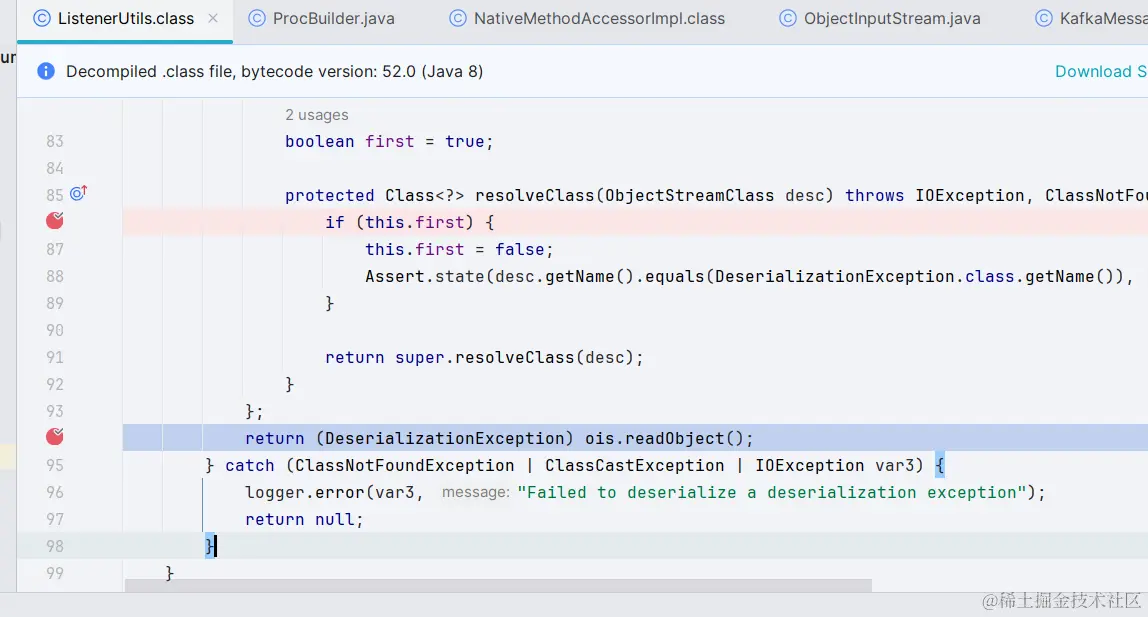1148x617 pixels.
Task: Click the overriding method gutter icon on line 85
Action: tap(78, 194)
